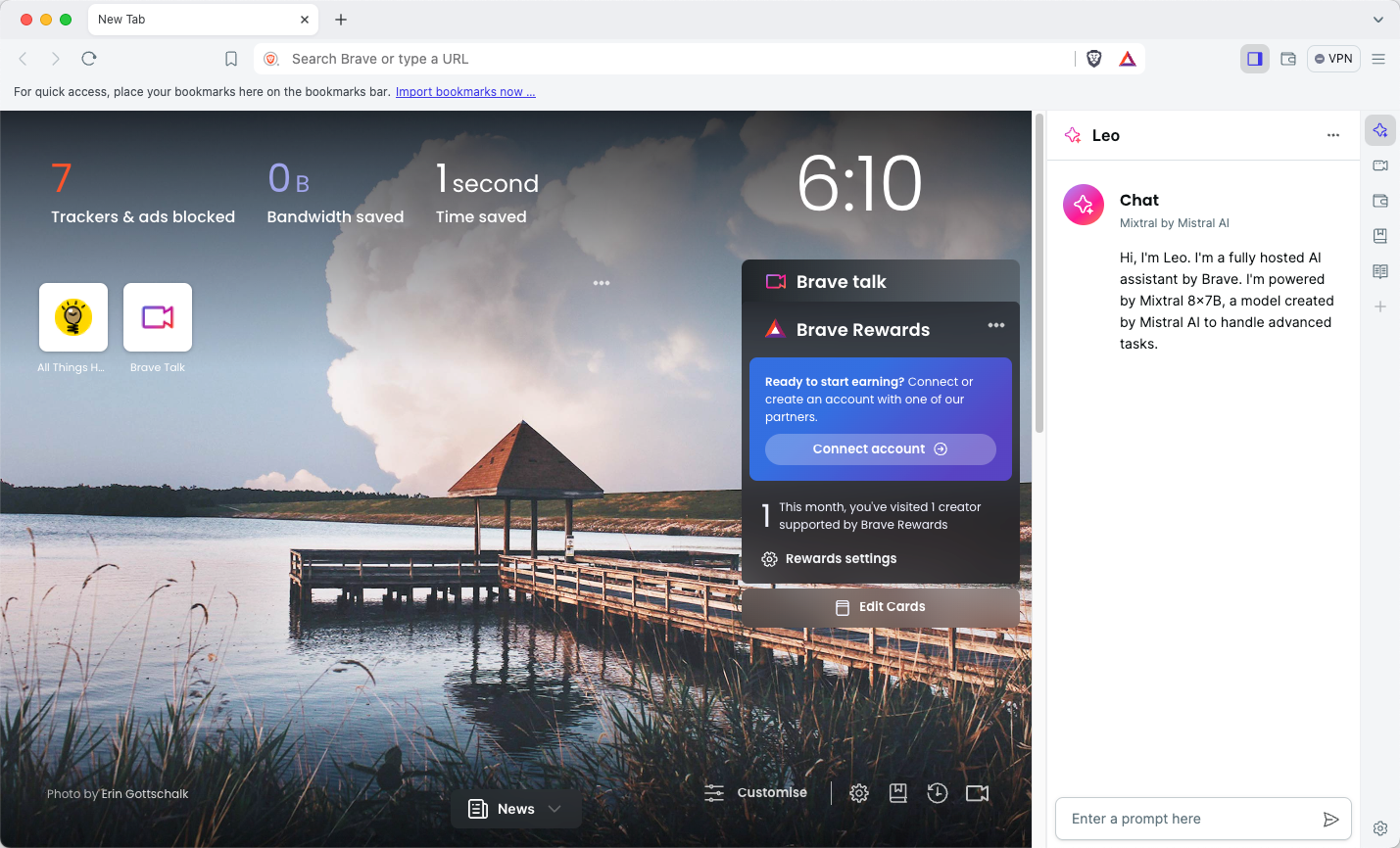Open sidebar settings gear at the bottom

pyautogui.click(x=1380, y=828)
